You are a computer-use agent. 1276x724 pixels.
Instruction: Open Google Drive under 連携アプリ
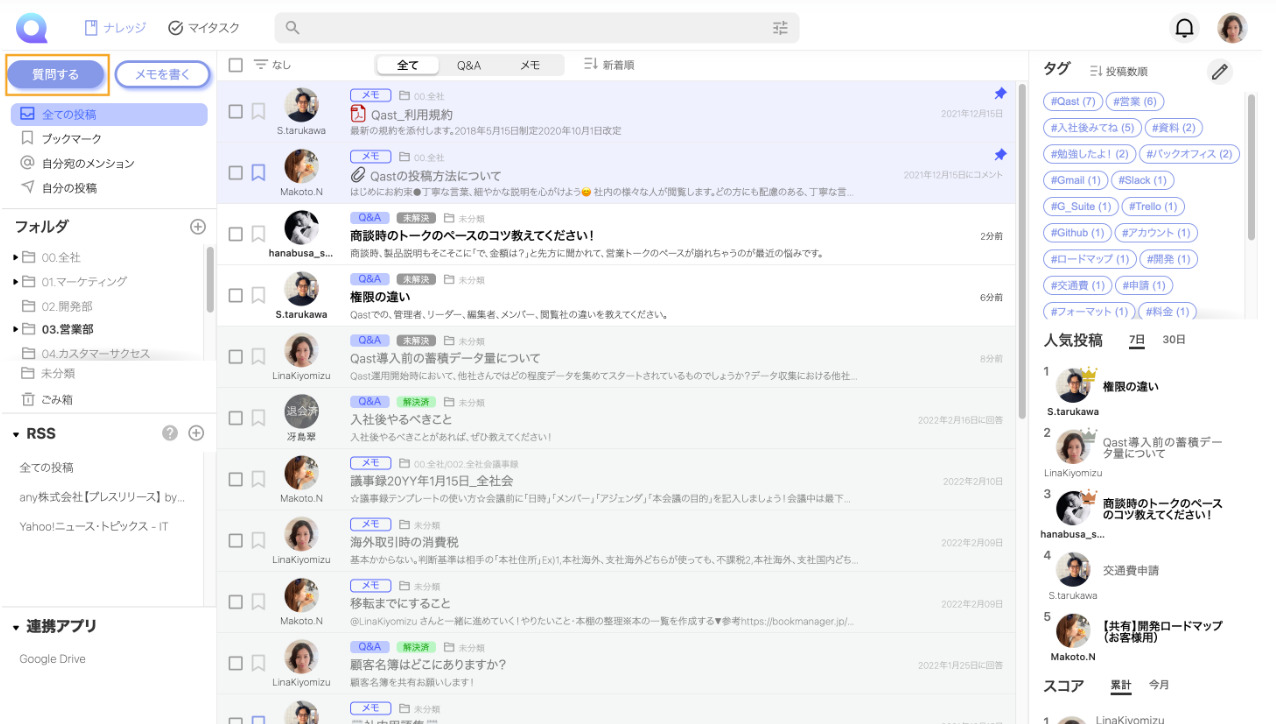tap(51, 659)
